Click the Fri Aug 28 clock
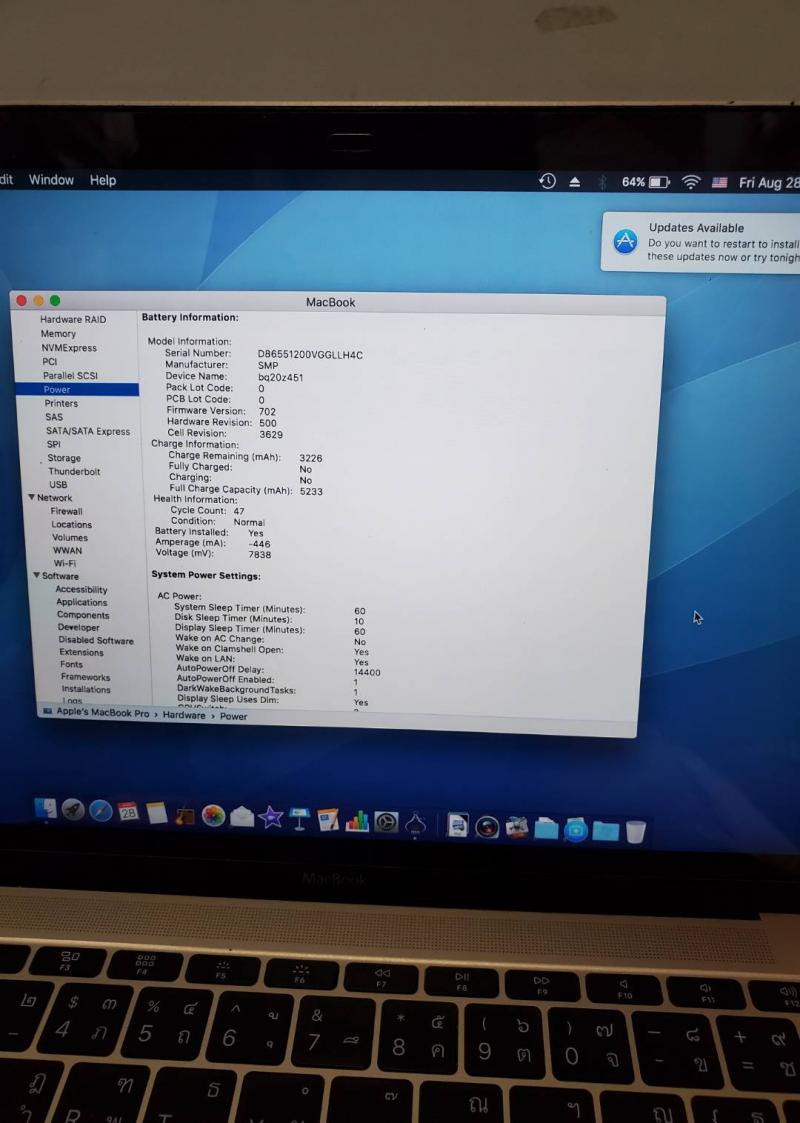Image resolution: width=800 pixels, height=1123 pixels. [x=768, y=183]
